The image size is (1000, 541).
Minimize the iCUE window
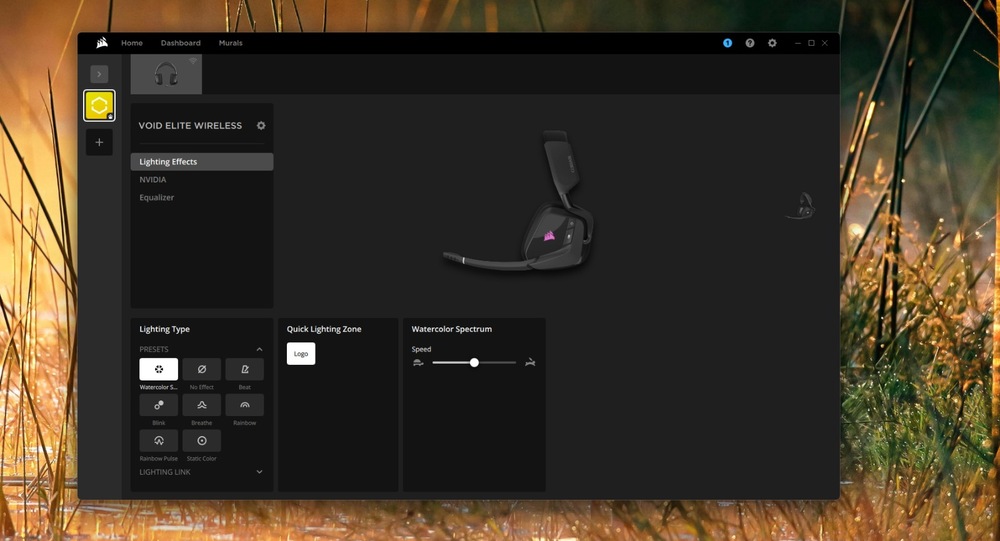(x=798, y=43)
